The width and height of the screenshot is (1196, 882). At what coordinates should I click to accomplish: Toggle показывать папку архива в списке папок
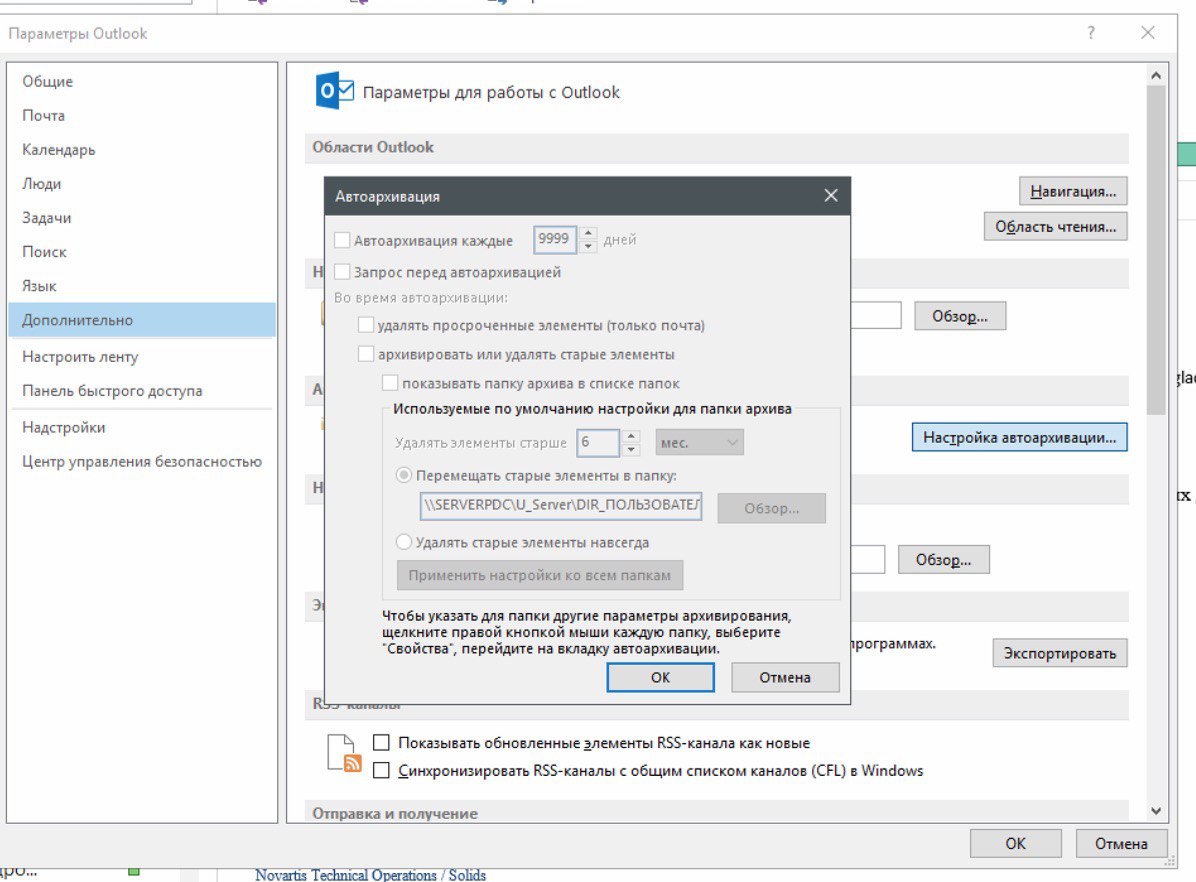tap(390, 383)
